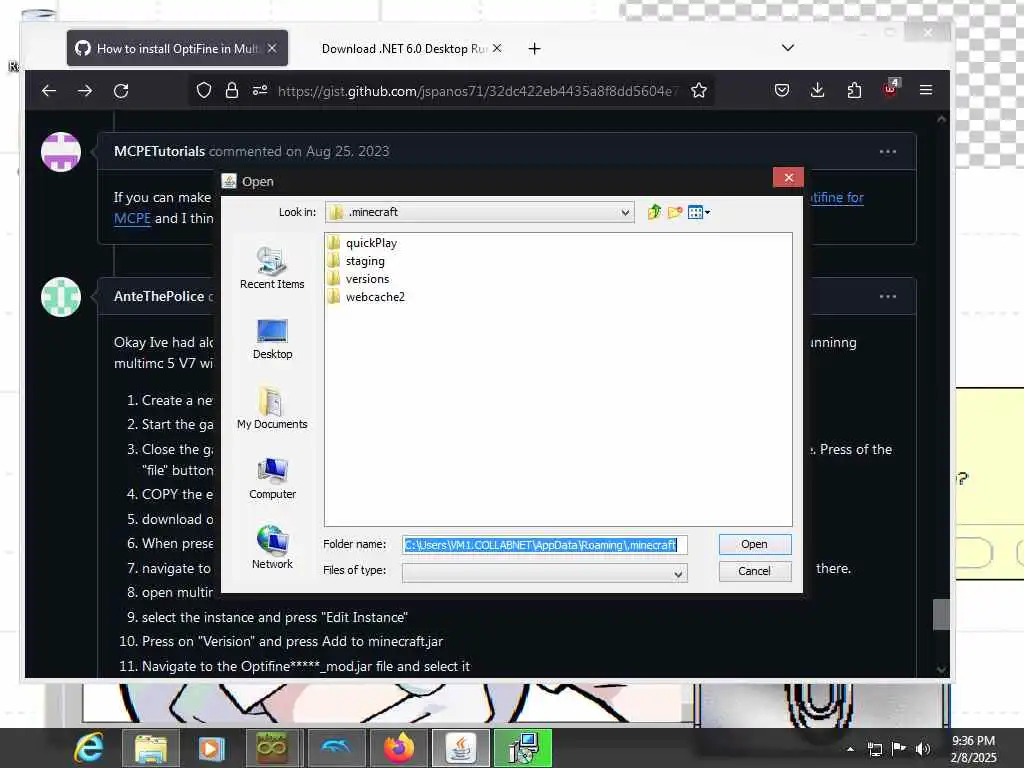Bookmark this page with star icon
Viewport: 1024px width, 768px height.
pyautogui.click(x=699, y=91)
